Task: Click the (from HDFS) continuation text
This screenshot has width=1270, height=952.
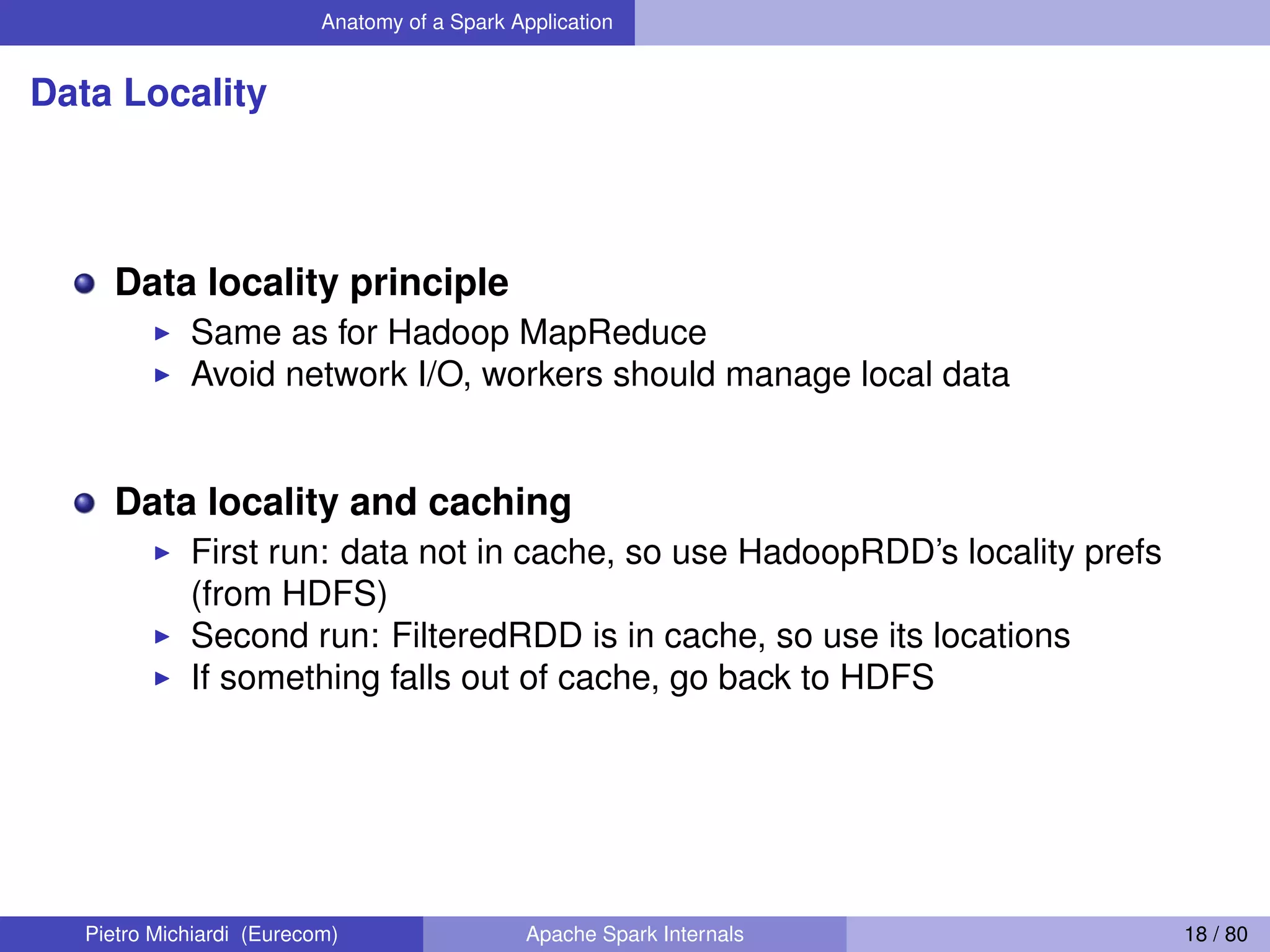Action: [x=289, y=594]
